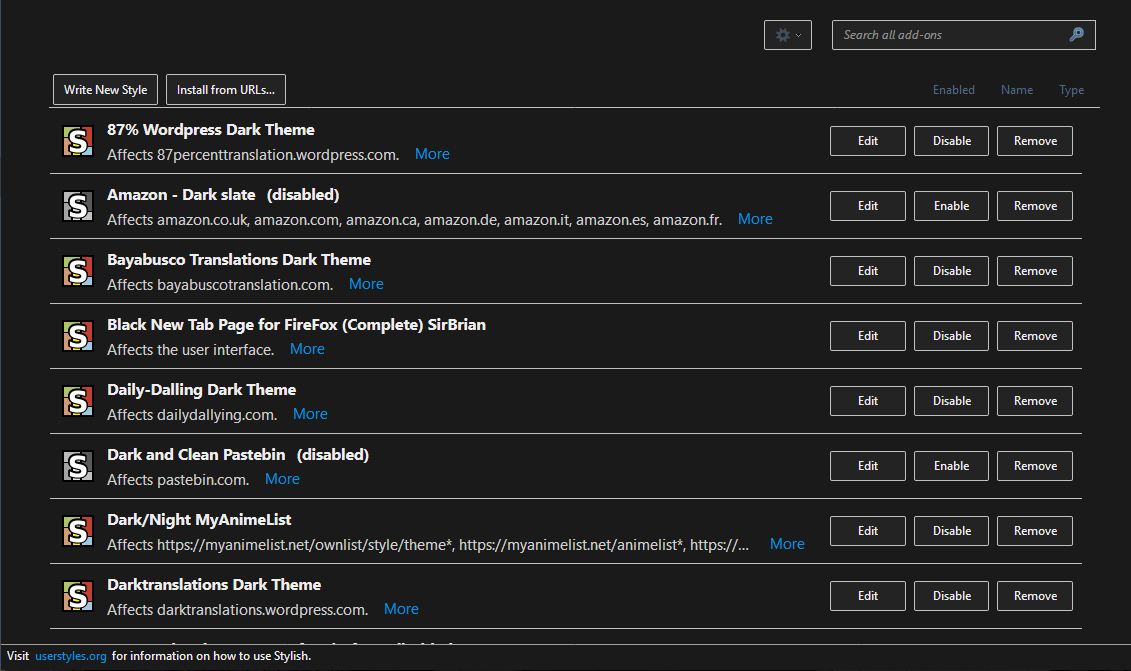The width and height of the screenshot is (1131, 671).
Task: Disable the Darktranslations Dark Theme
Action: tap(951, 595)
